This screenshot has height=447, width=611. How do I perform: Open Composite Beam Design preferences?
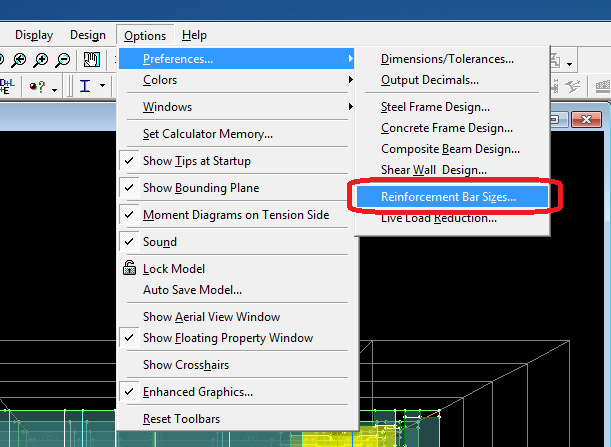click(x=452, y=149)
